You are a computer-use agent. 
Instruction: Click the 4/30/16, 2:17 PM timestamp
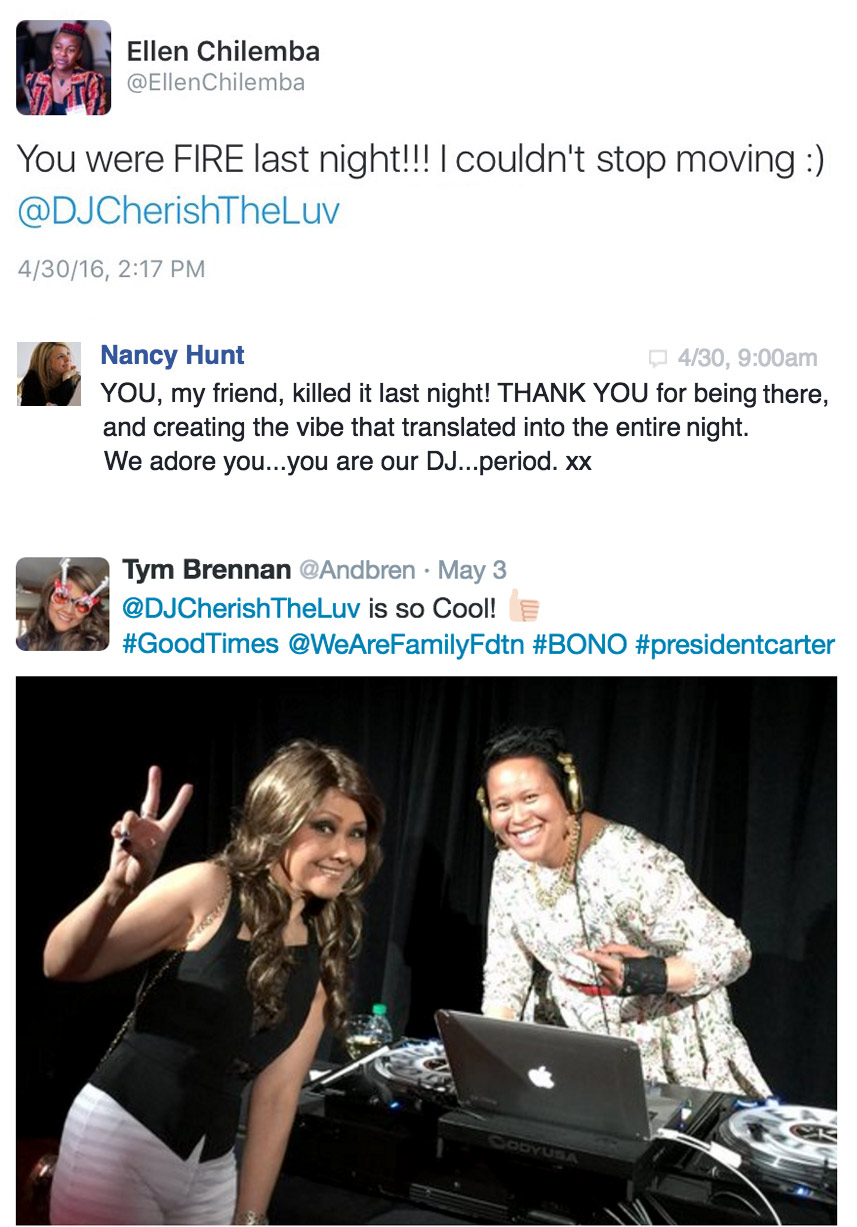112,269
